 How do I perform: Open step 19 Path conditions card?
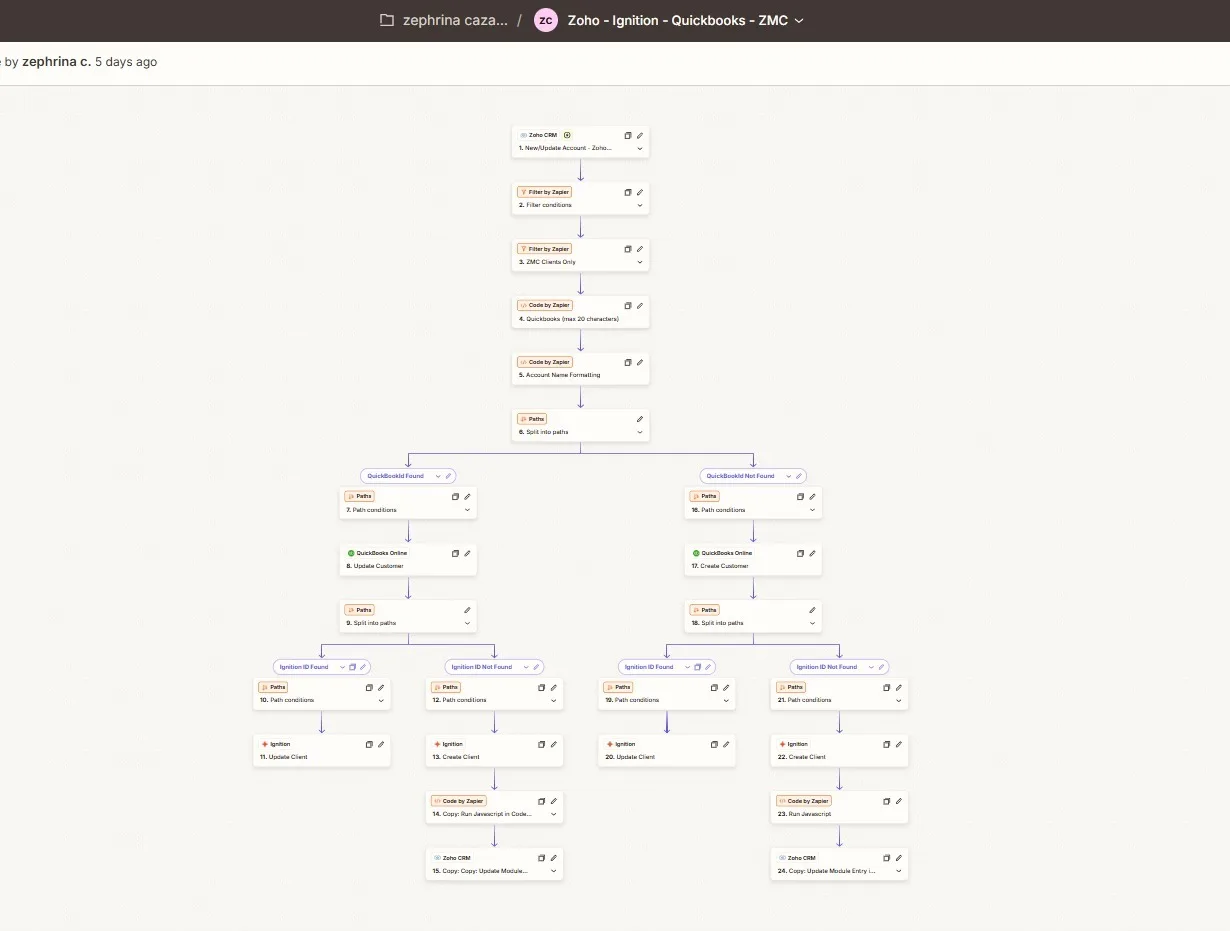click(x=666, y=694)
